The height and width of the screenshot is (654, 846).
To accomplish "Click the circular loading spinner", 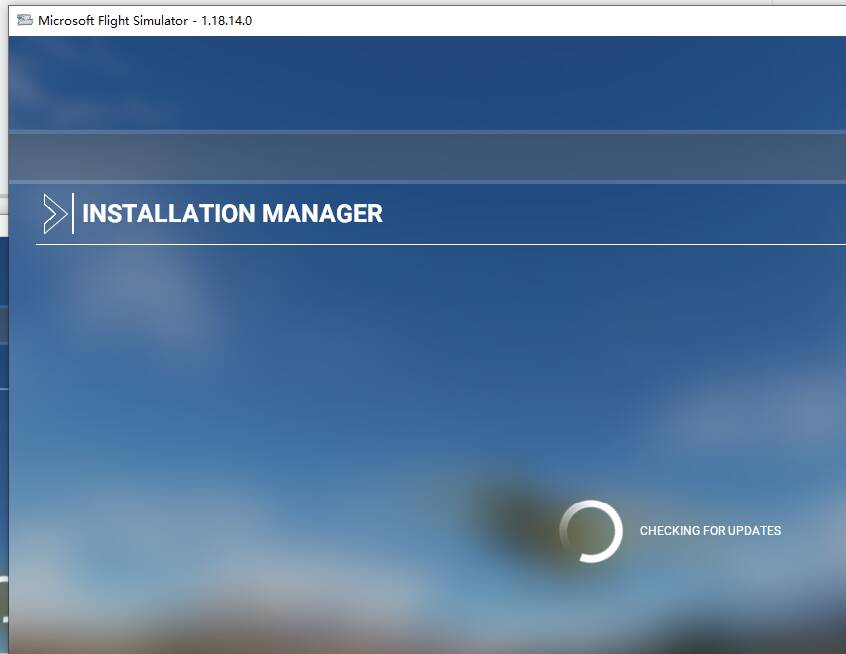I will click(x=591, y=531).
